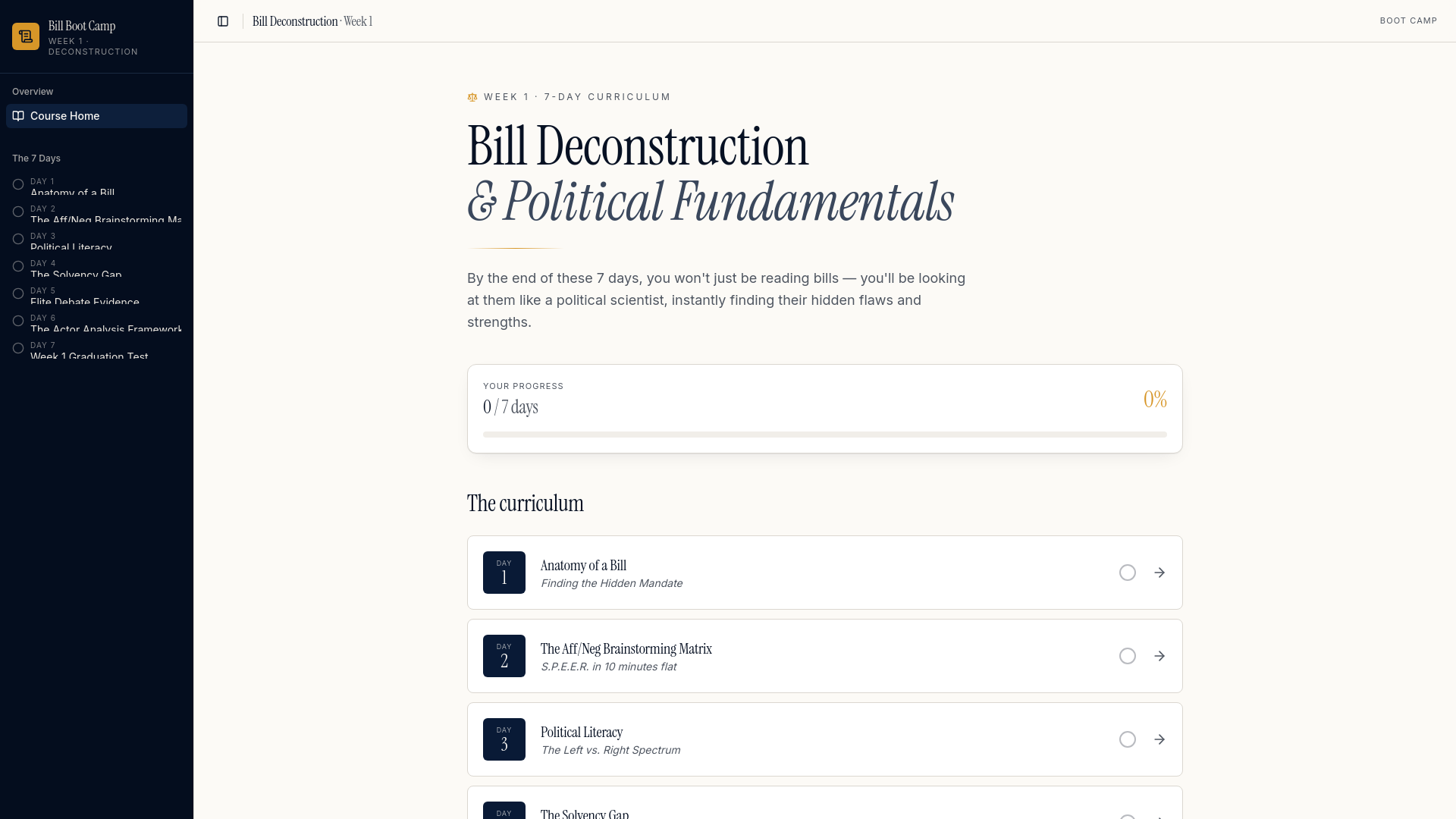Viewport: 1456px width, 819px height.
Task: Click 'Finding the Hidden Mandate' subtitle
Action: [611, 583]
